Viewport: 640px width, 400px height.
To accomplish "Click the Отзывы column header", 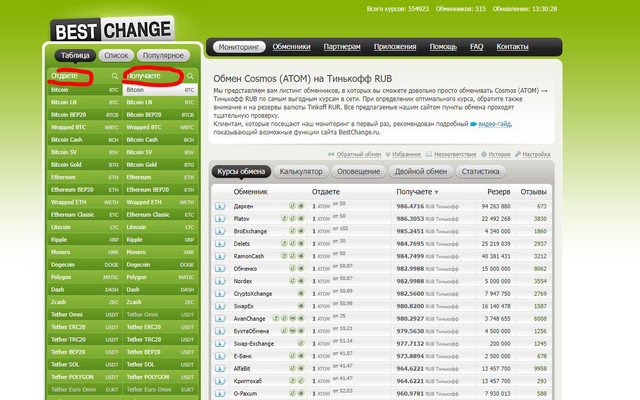I will point(533,192).
